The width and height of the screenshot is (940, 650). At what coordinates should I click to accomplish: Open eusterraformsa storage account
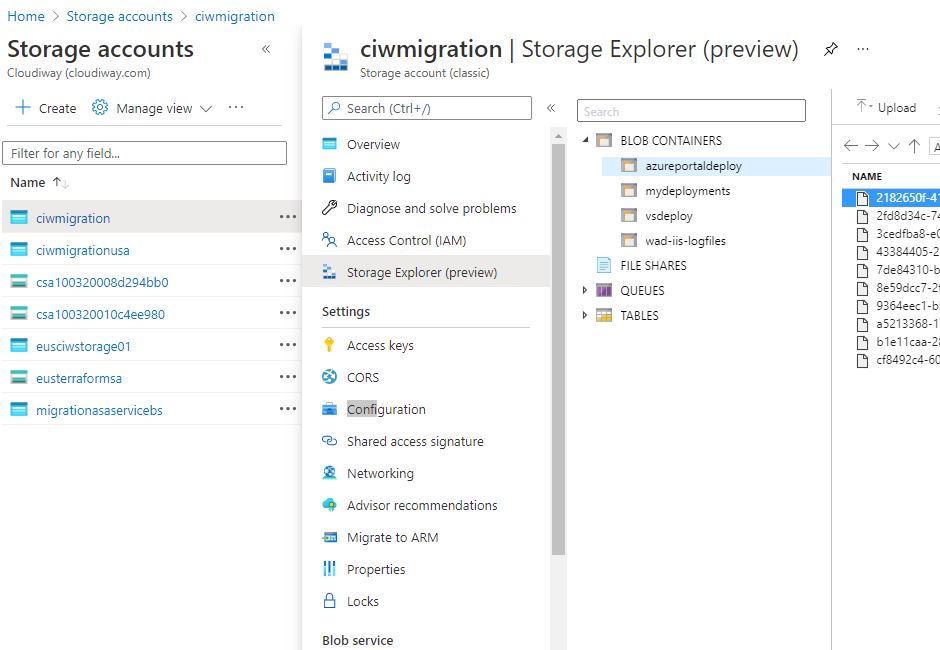pos(79,378)
